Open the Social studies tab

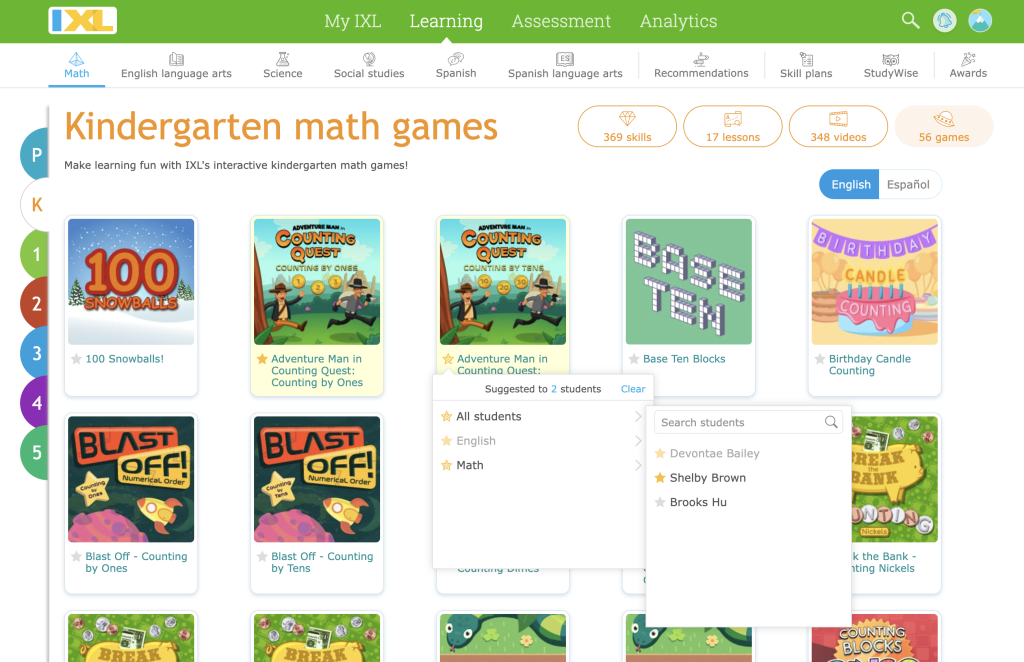369,65
